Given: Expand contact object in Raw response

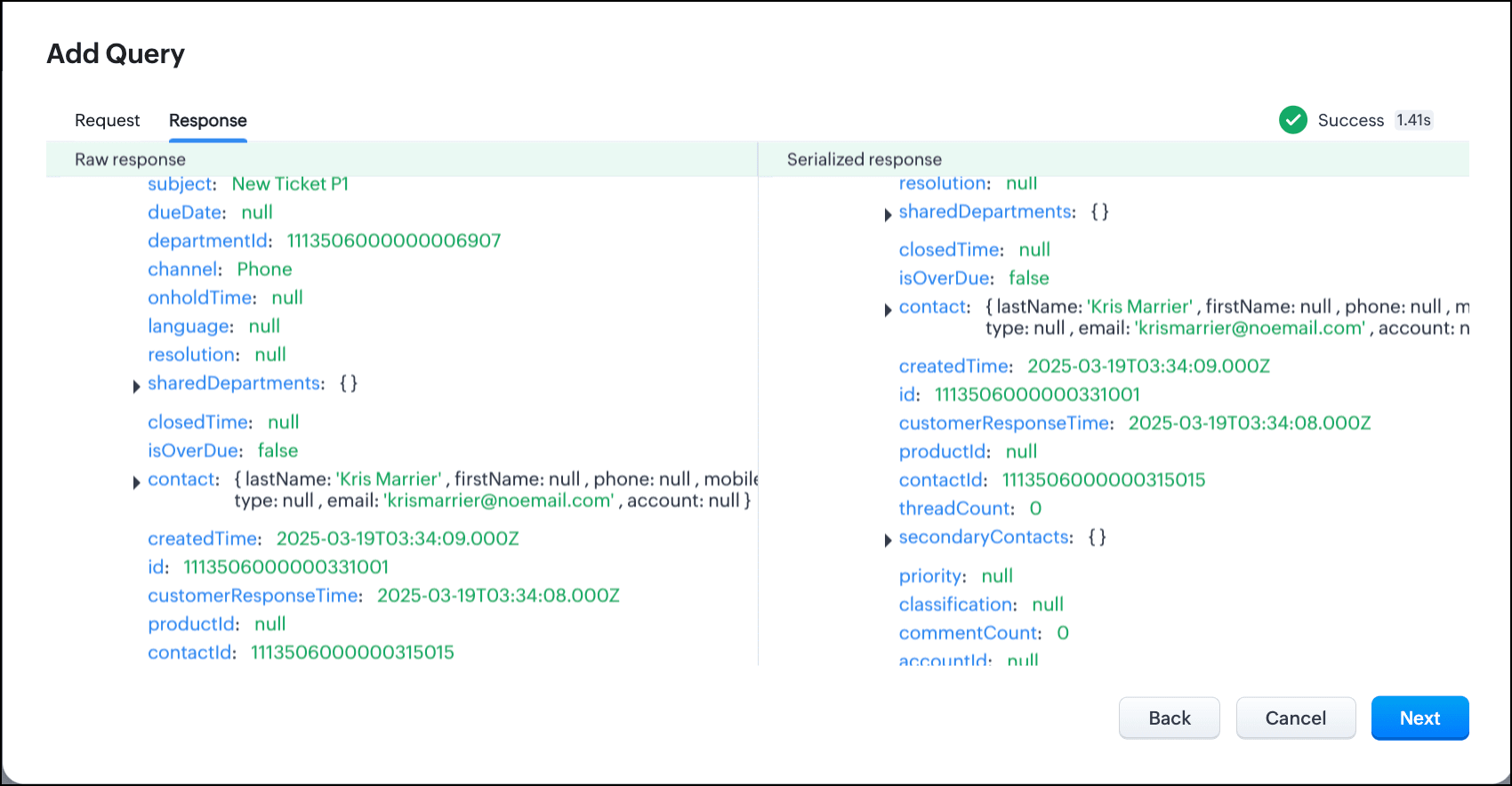Looking at the screenshot, I should coord(136,482).
